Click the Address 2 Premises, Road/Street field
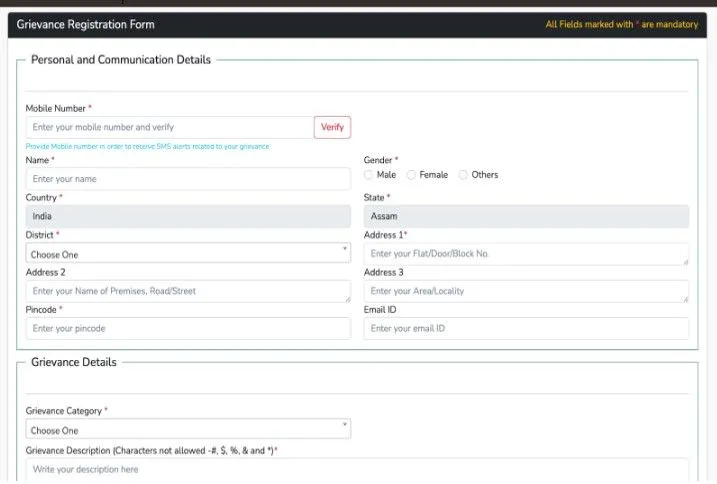 187,291
